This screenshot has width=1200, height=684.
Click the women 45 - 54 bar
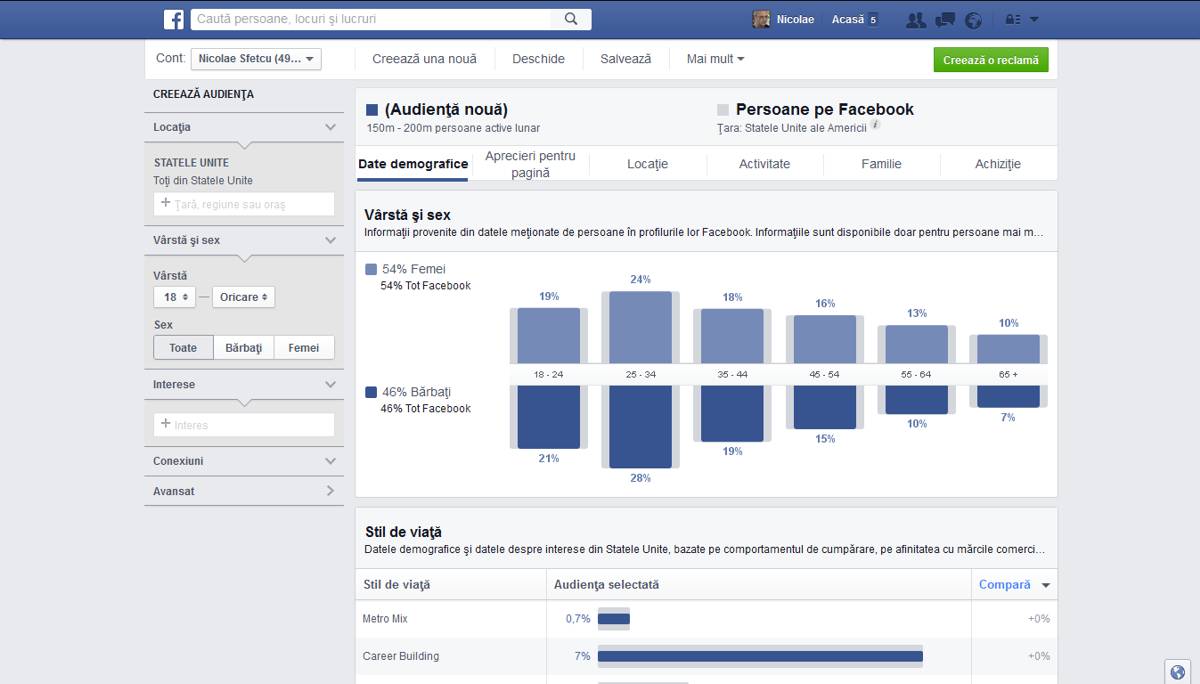[x=824, y=339]
